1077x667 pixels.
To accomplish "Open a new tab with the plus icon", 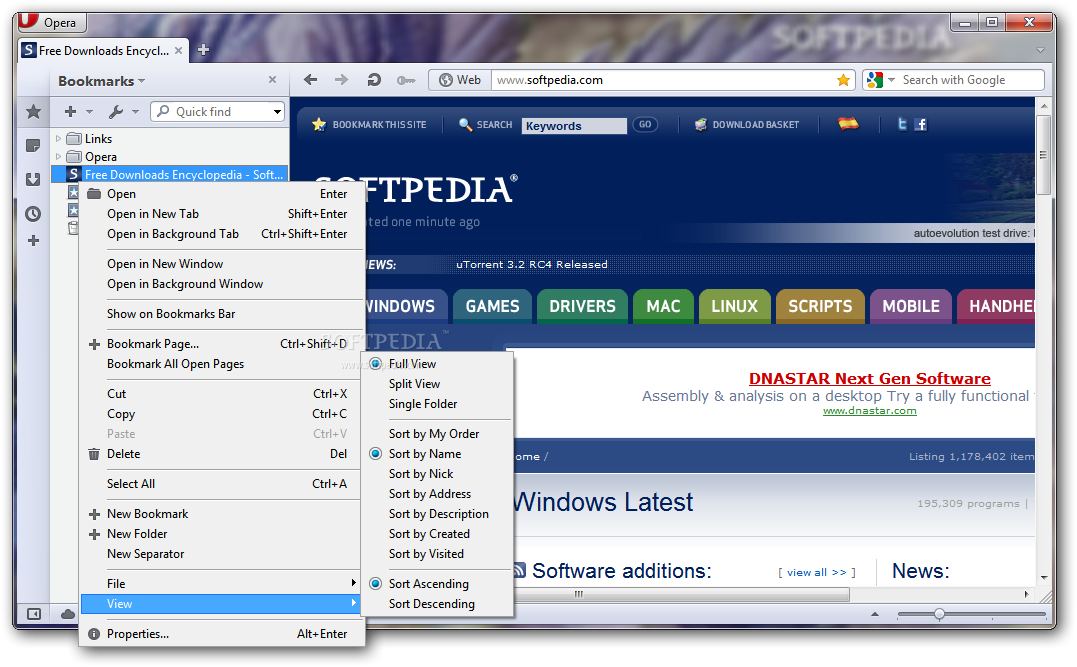I will [203, 49].
